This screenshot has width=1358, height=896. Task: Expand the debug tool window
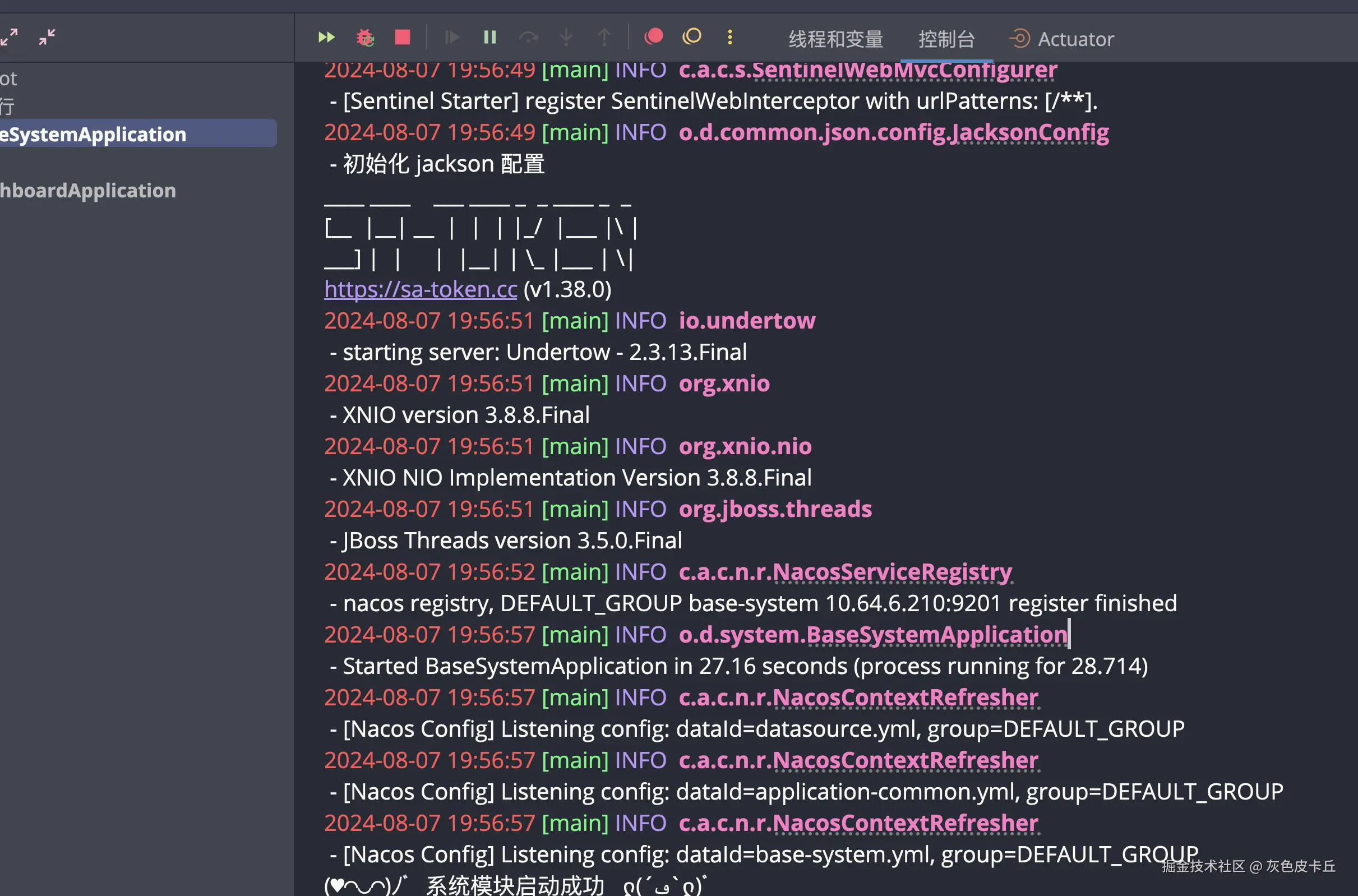coord(8,37)
